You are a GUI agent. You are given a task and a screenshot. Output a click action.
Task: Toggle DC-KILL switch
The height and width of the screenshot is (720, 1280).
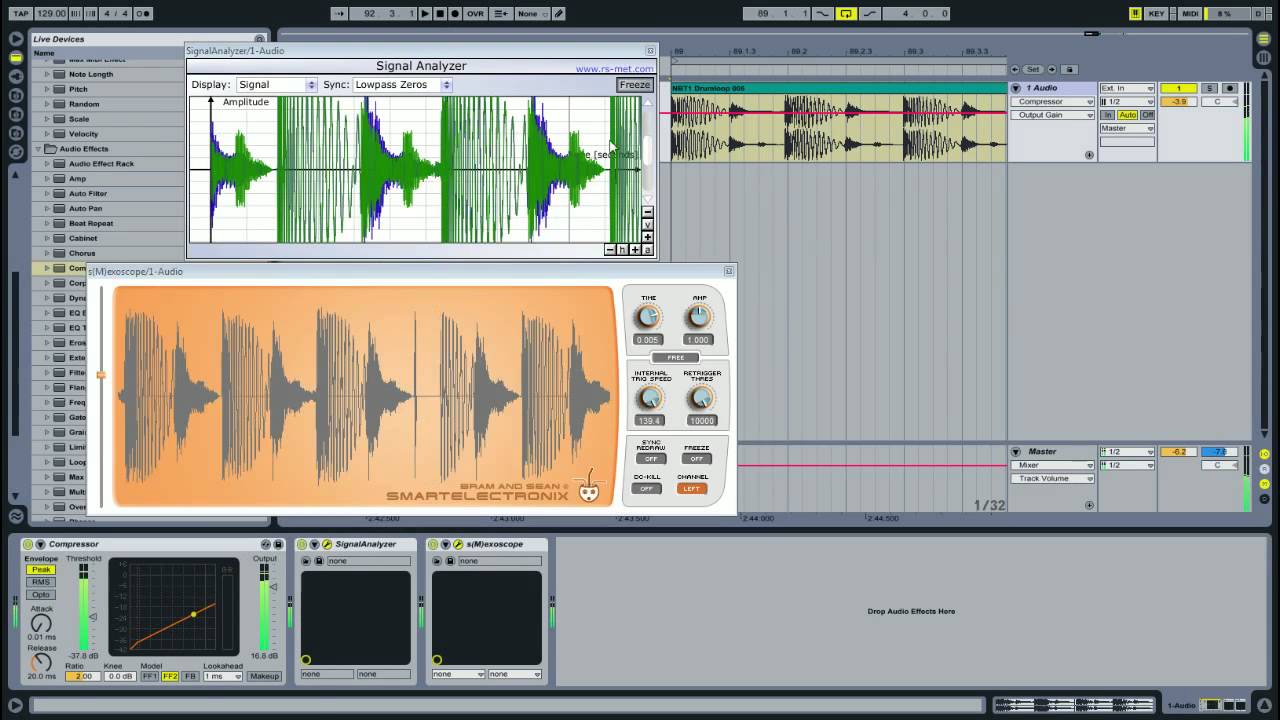pos(647,489)
